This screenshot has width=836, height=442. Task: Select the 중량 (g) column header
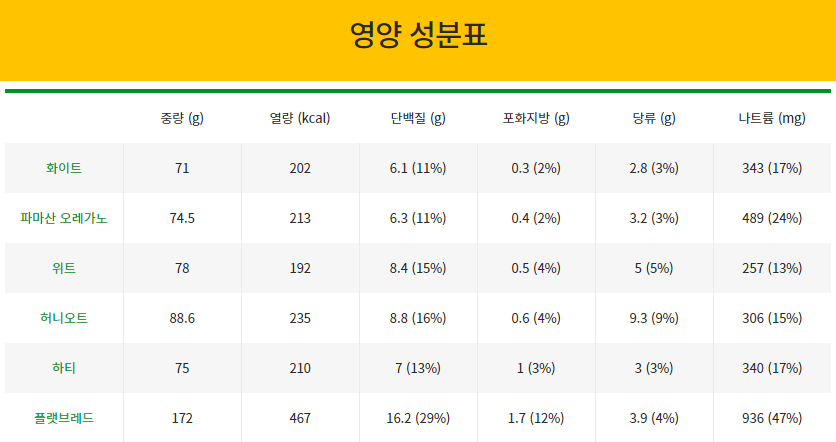[x=182, y=118]
